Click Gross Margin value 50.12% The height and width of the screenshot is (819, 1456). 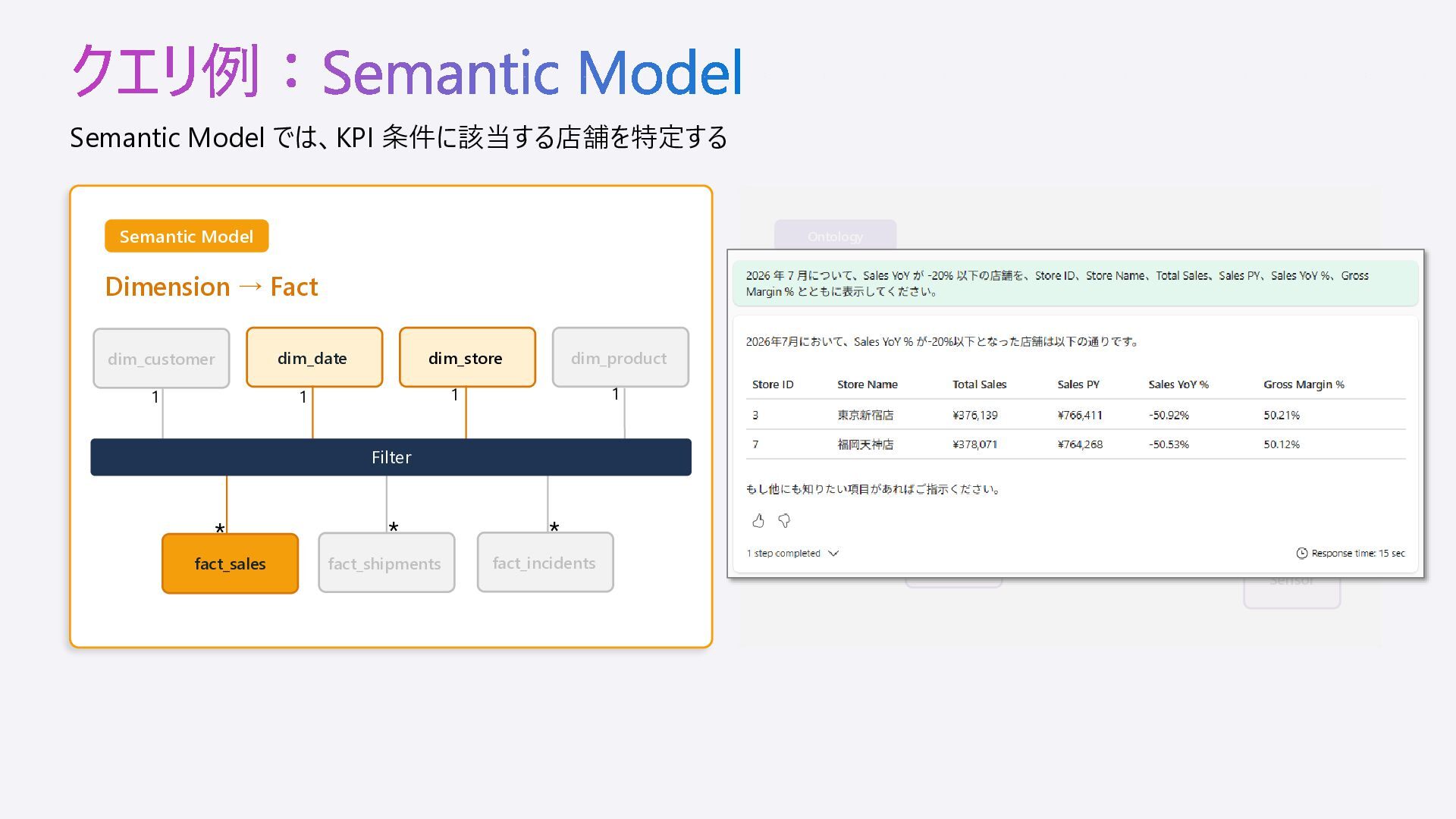click(1282, 444)
